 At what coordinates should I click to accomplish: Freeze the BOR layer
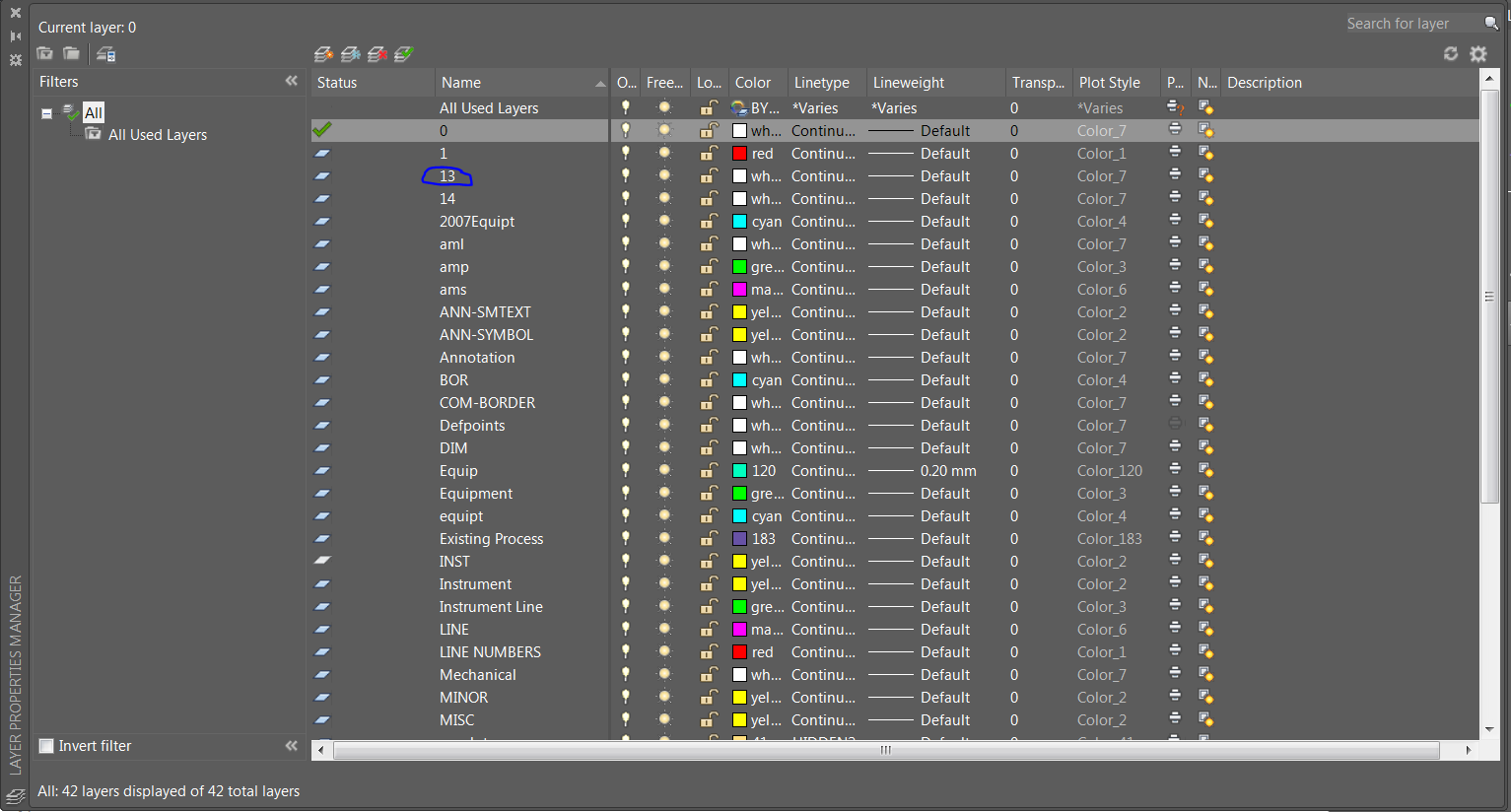(x=664, y=379)
